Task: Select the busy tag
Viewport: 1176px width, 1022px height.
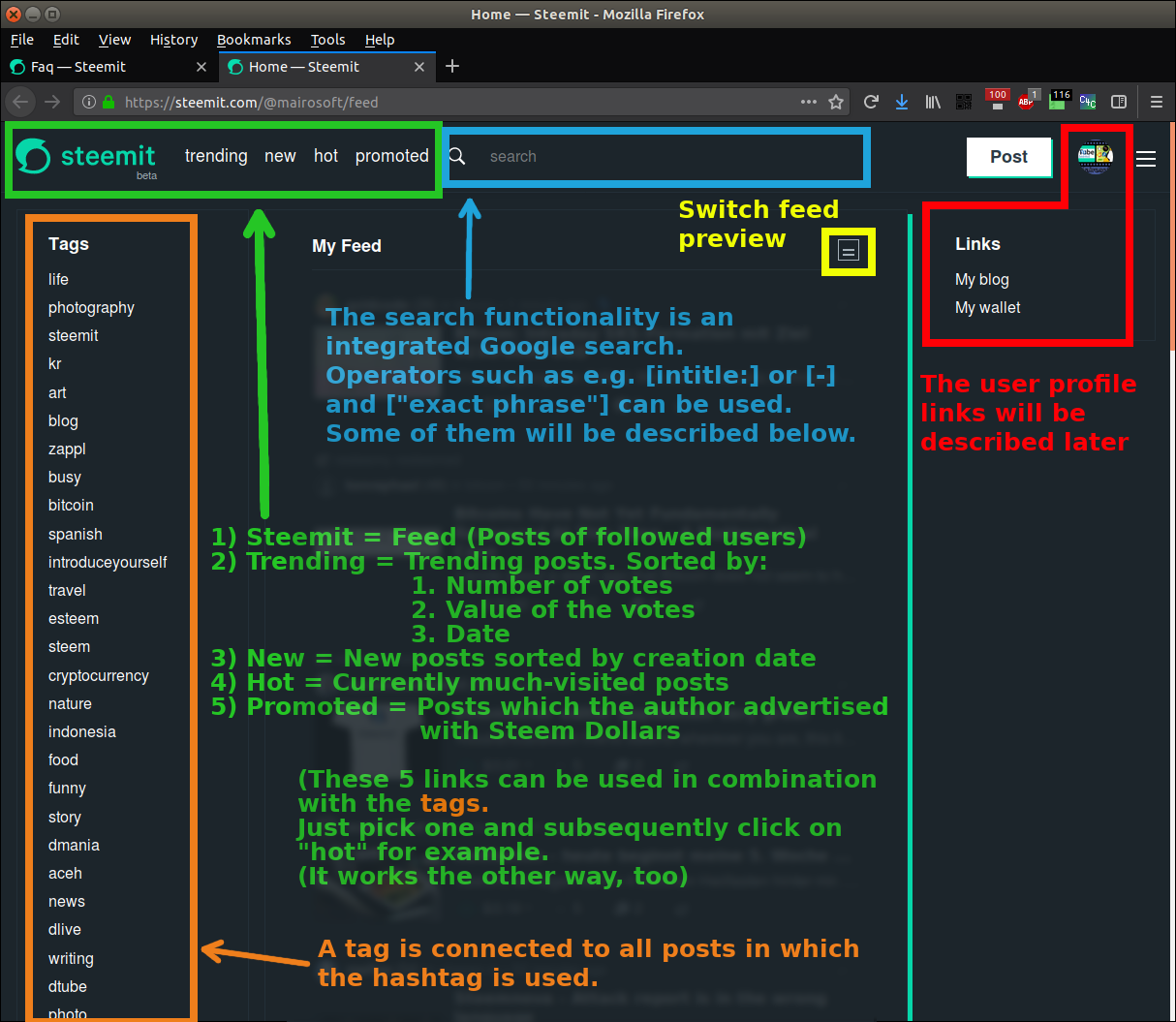Action: pyautogui.click(x=65, y=477)
